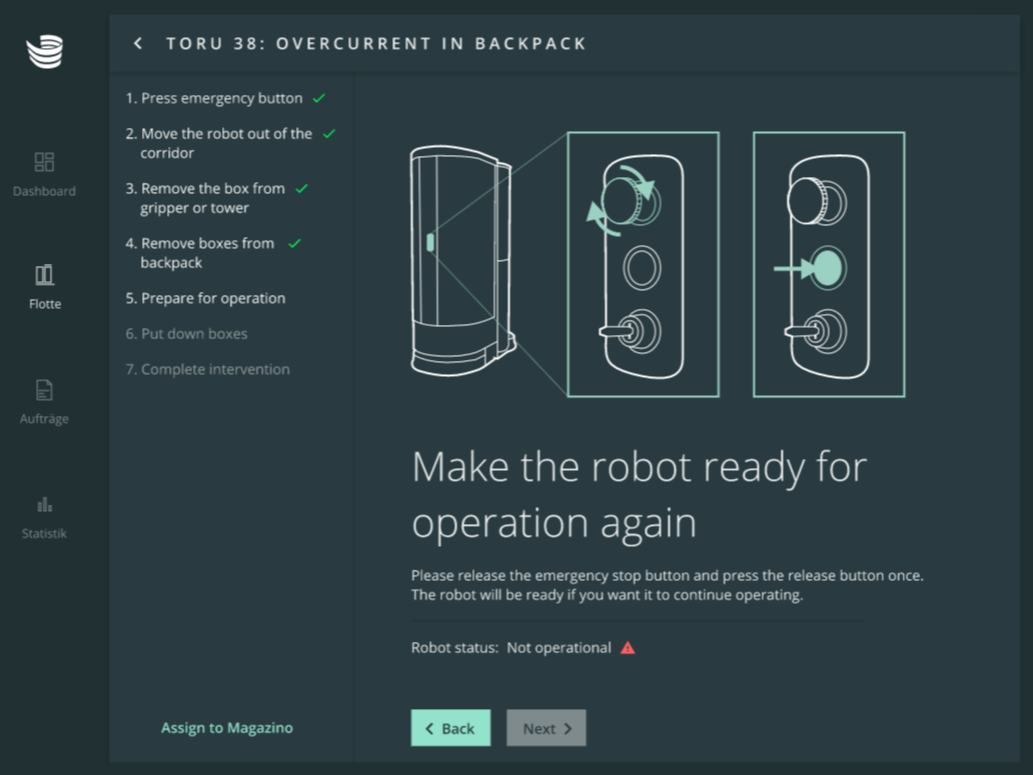Click the red warning triangle beside robot status

tap(628, 648)
